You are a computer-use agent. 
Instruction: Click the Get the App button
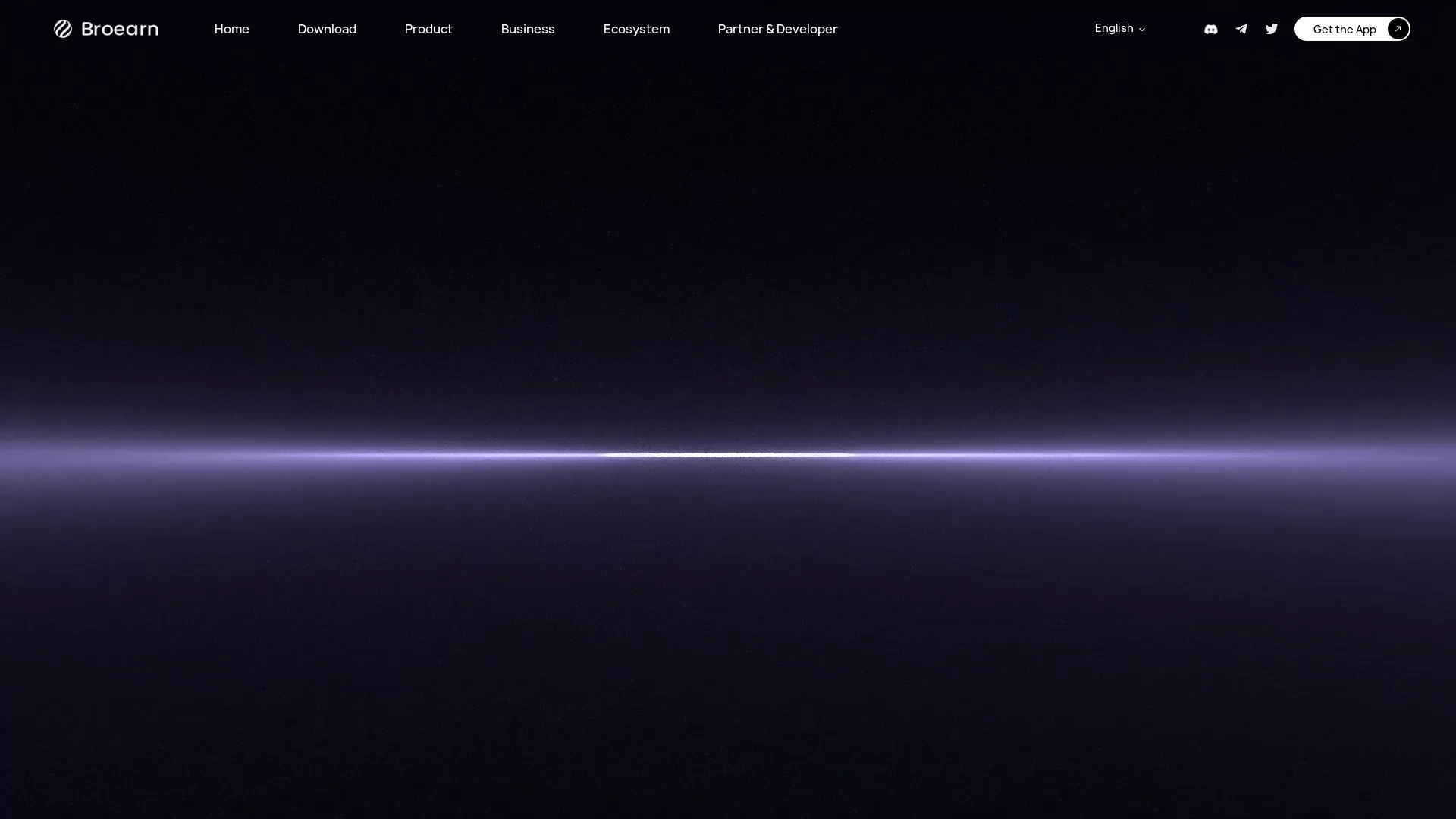pos(1352,29)
